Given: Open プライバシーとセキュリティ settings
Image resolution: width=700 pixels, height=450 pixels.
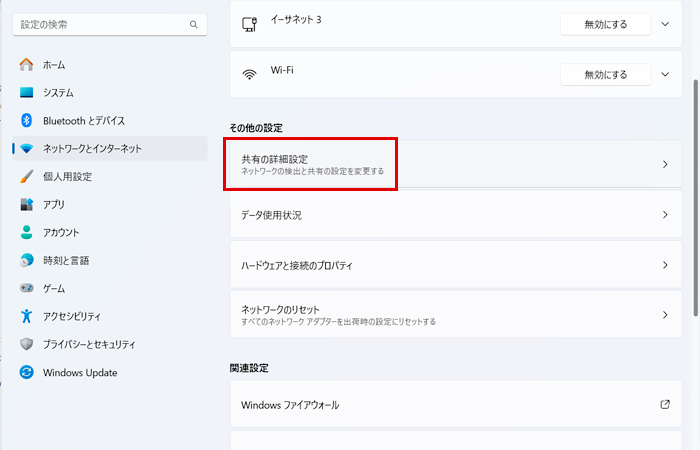Looking at the screenshot, I should point(110,344).
